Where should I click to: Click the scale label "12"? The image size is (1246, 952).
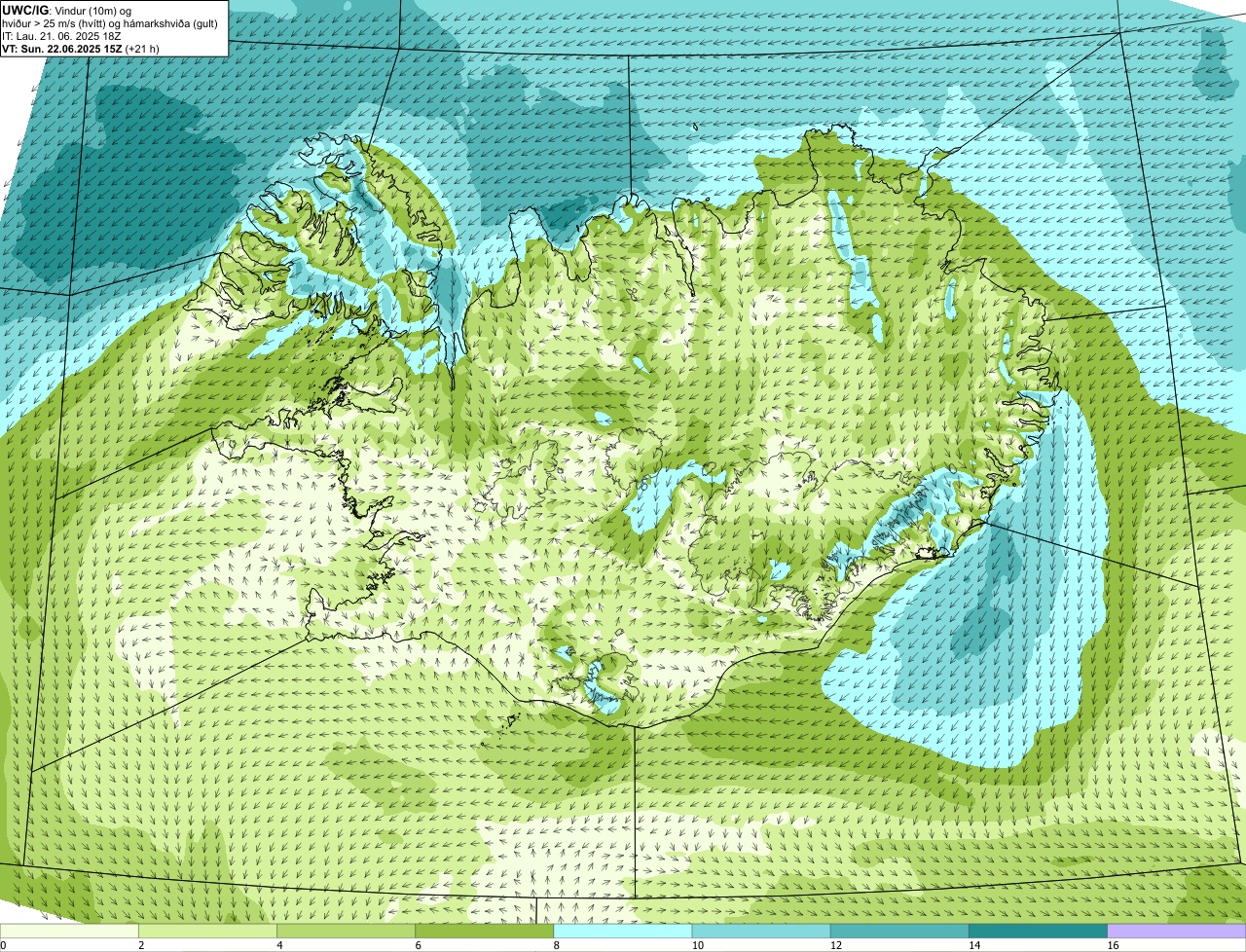[x=835, y=945]
